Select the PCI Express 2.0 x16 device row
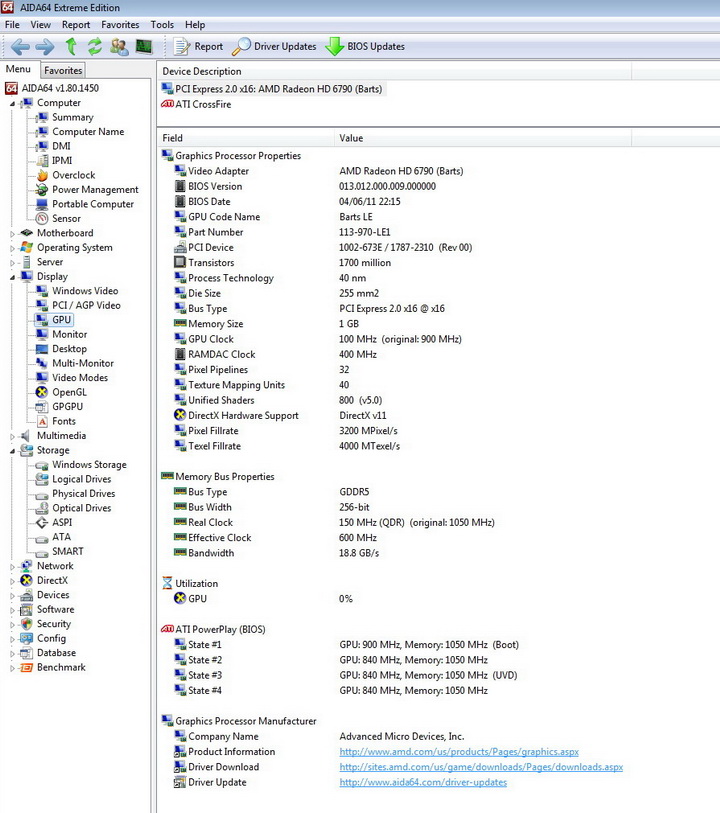 point(273,89)
